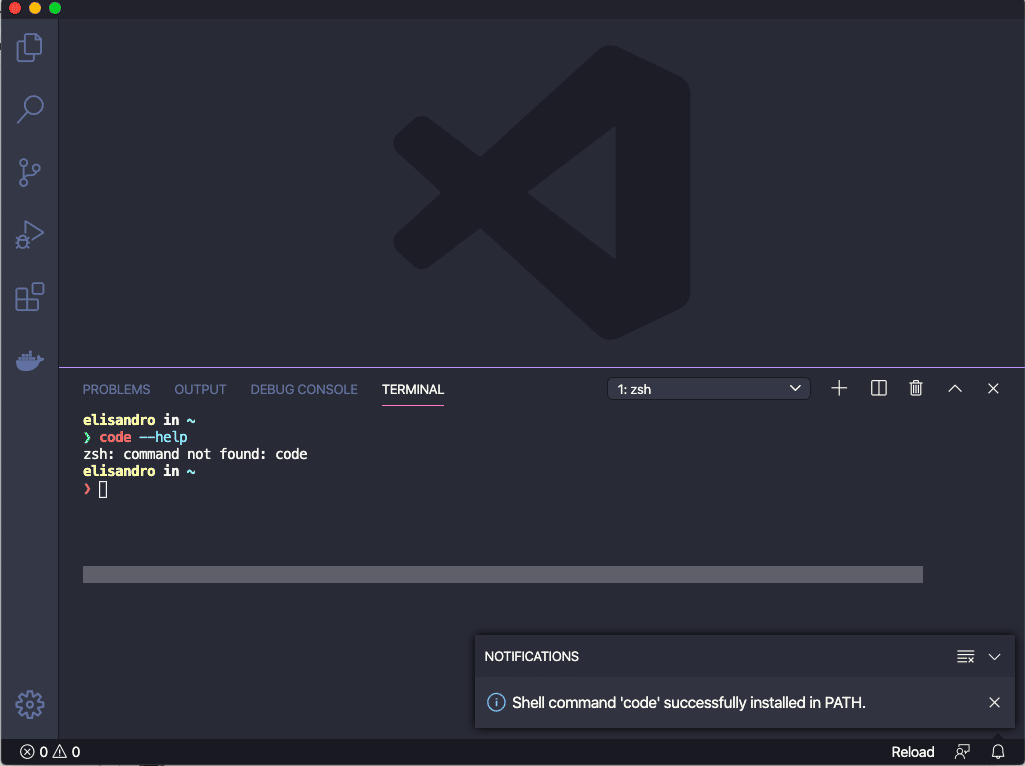Viewport: 1025px width, 766px height.
Task: Click 'zsh: command not found: code' line
Action: point(195,454)
